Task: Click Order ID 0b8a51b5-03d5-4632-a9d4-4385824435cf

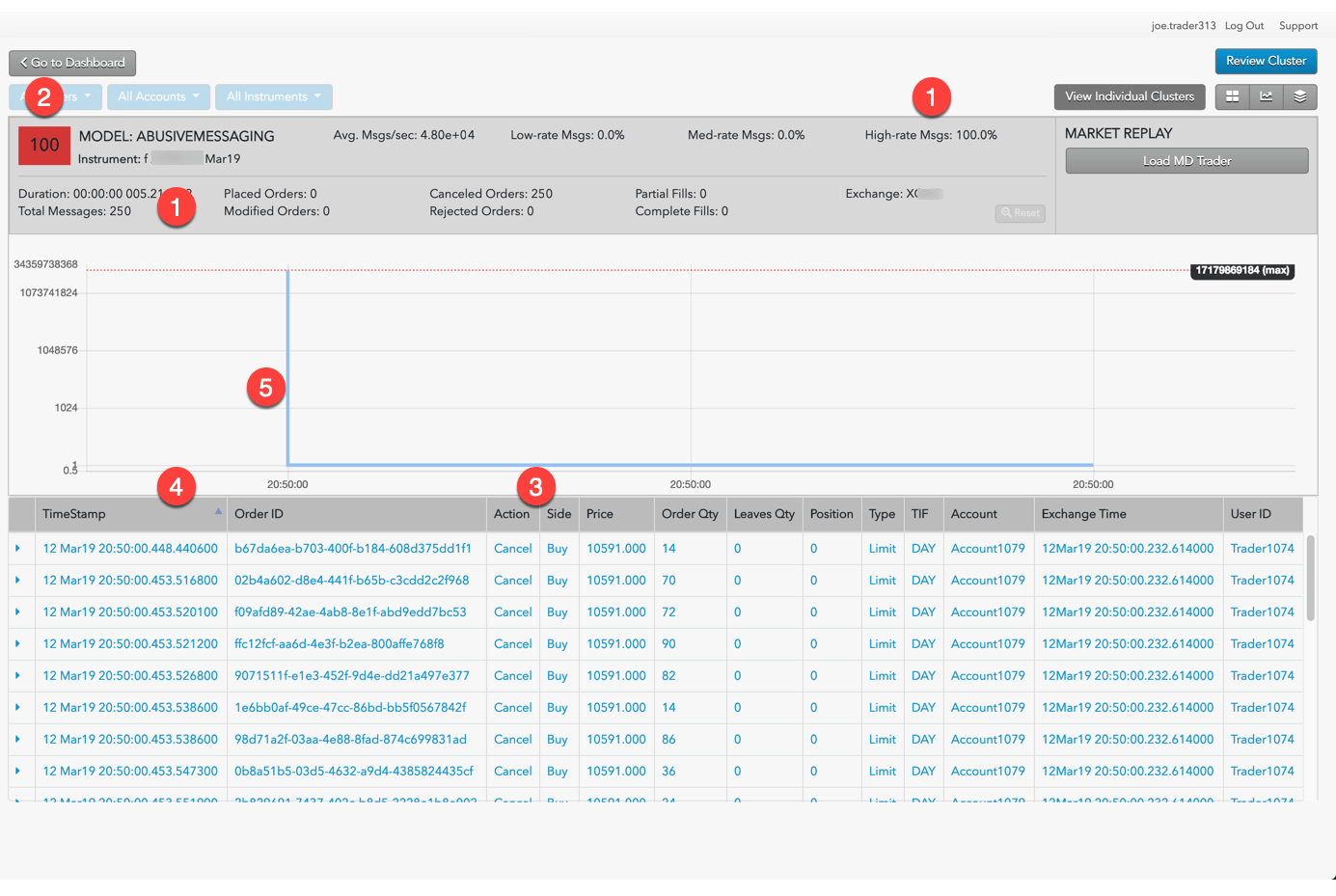Action: 354,771
